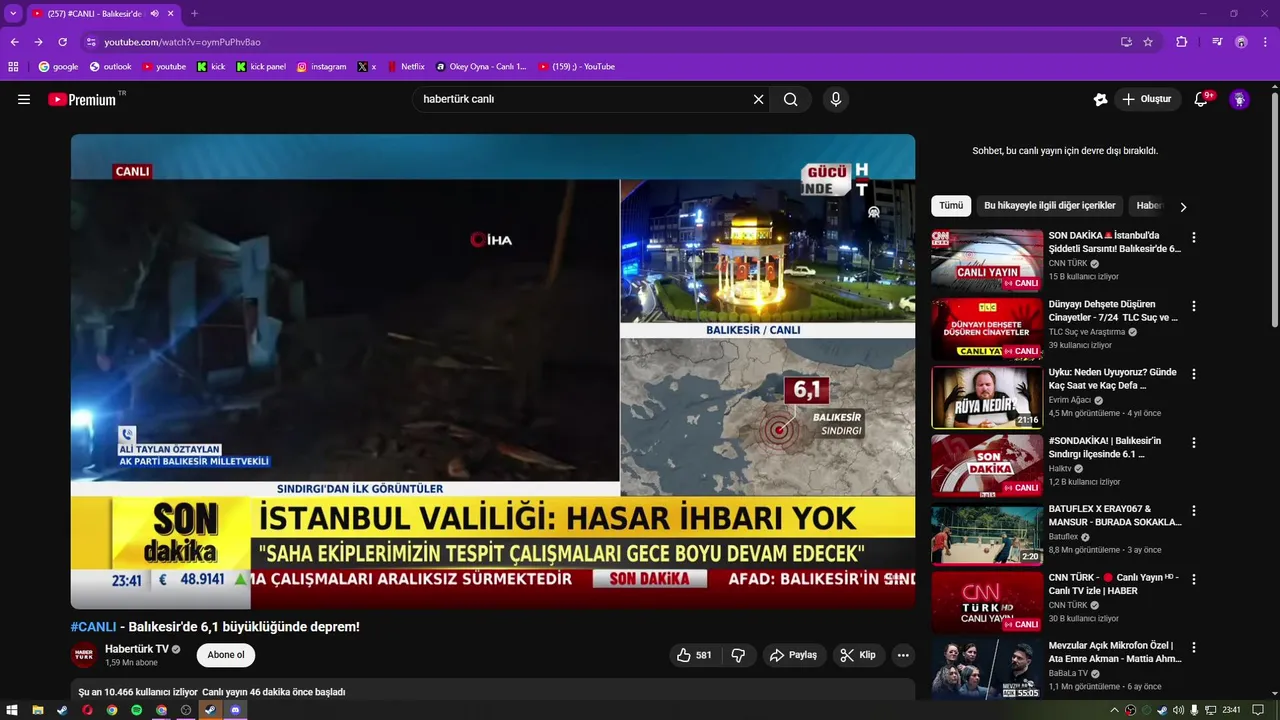Open options for BATUFLEX X ERAY067 video

click(x=1193, y=511)
